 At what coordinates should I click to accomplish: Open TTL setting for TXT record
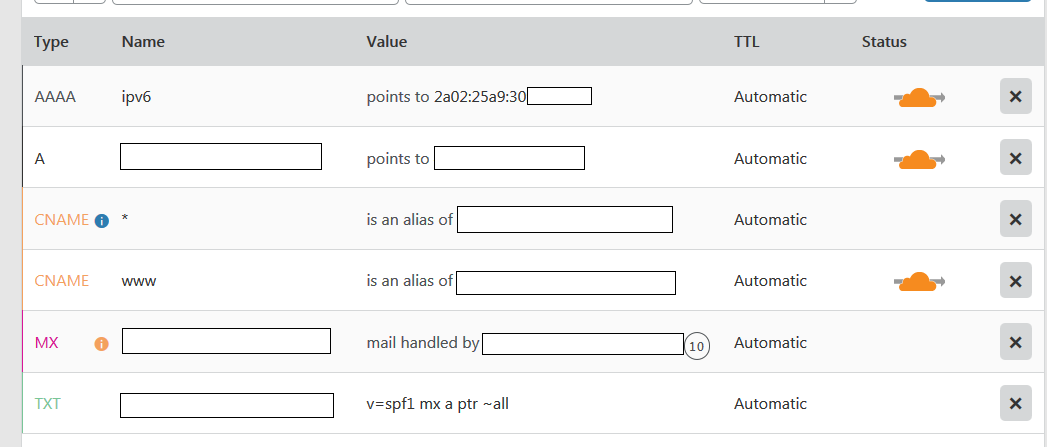point(770,404)
